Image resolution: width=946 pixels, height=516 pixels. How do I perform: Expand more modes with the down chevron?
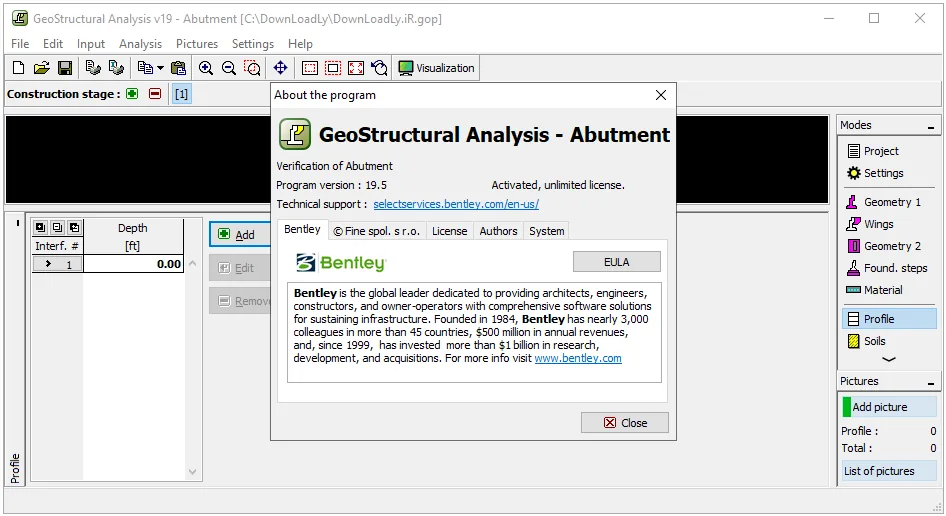click(889, 359)
